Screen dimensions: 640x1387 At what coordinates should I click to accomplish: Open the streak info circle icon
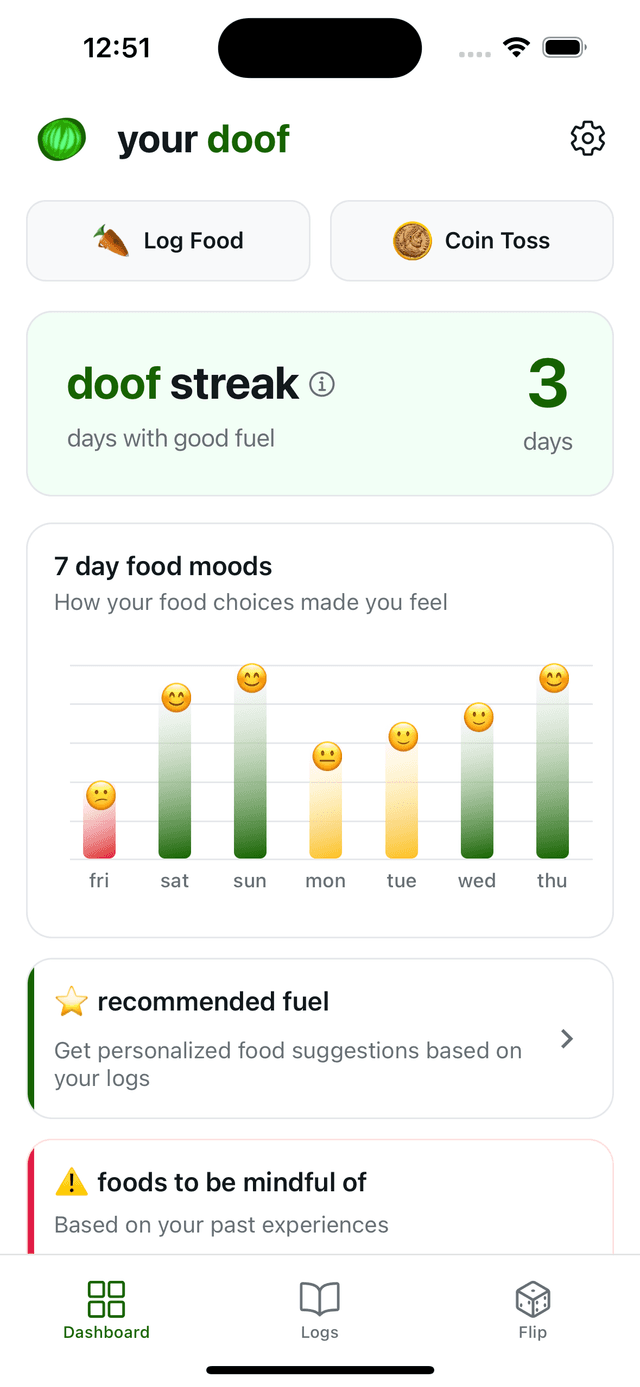tap(322, 384)
